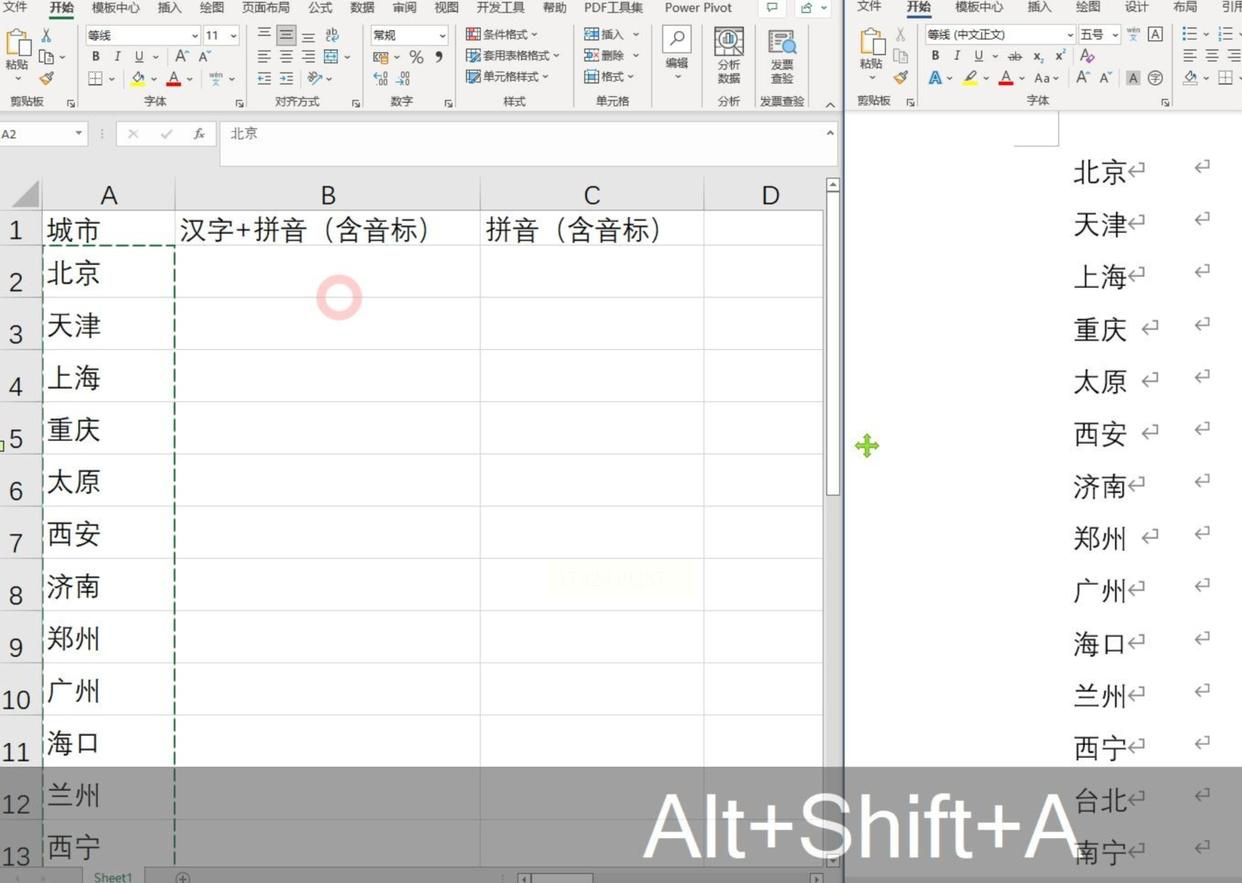The image size is (1242, 883).
Task: Toggle Superscript in Word ribbon
Action: [x=1060, y=56]
